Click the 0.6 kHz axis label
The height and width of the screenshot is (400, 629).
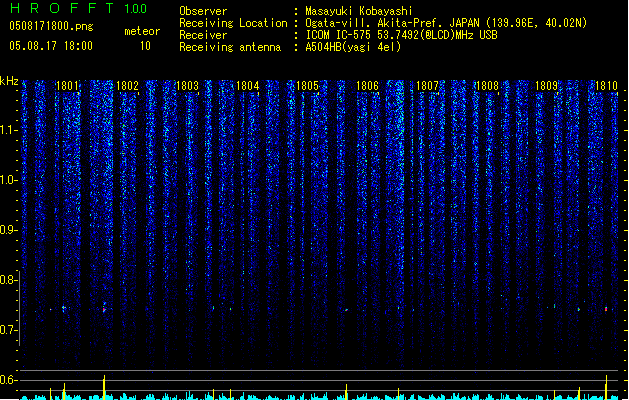click(x=9, y=380)
